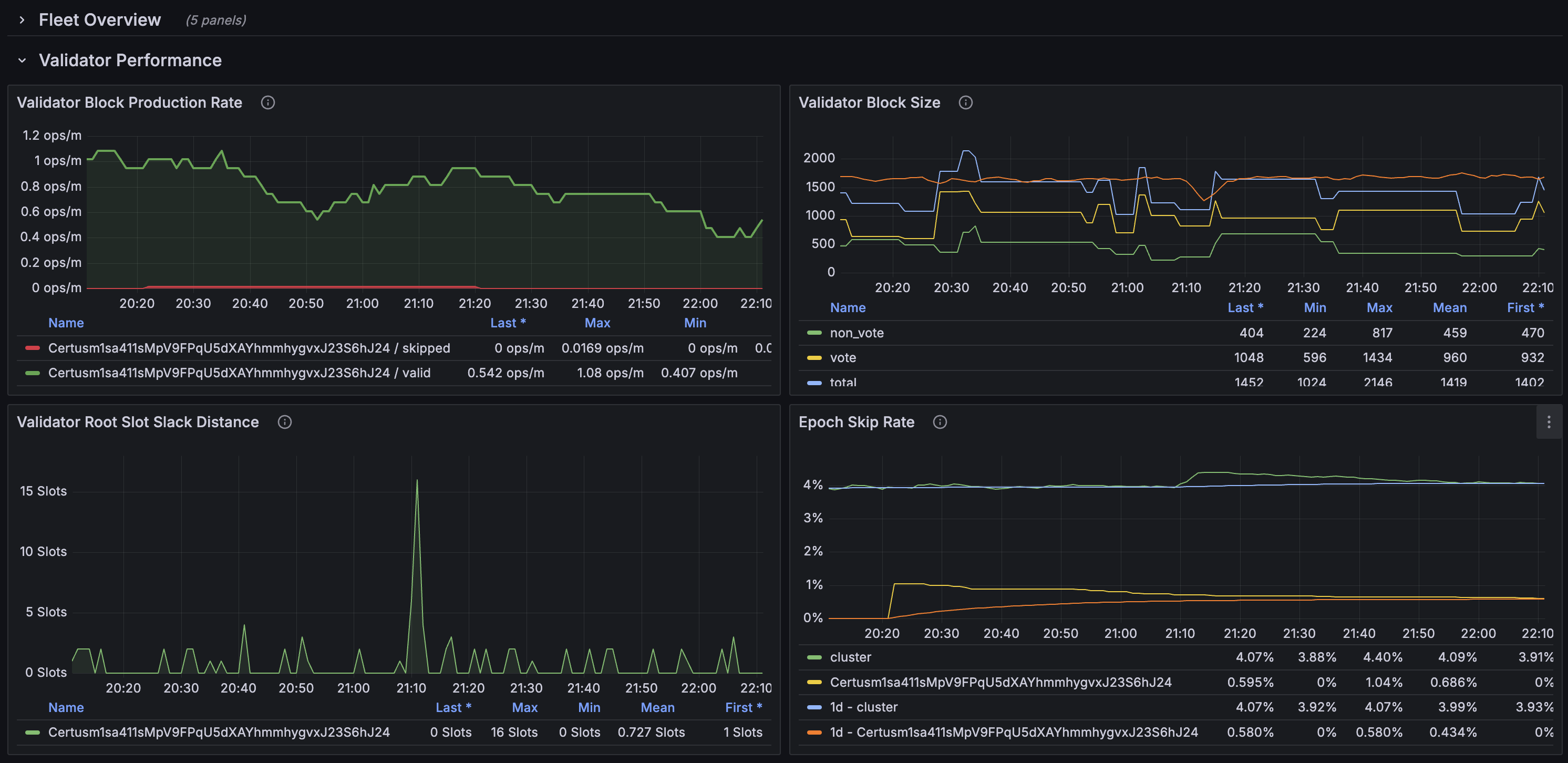This screenshot has width=1568, height=763.
Task: Show info for Validator Block Production Rate
Action: click(268, 102)
